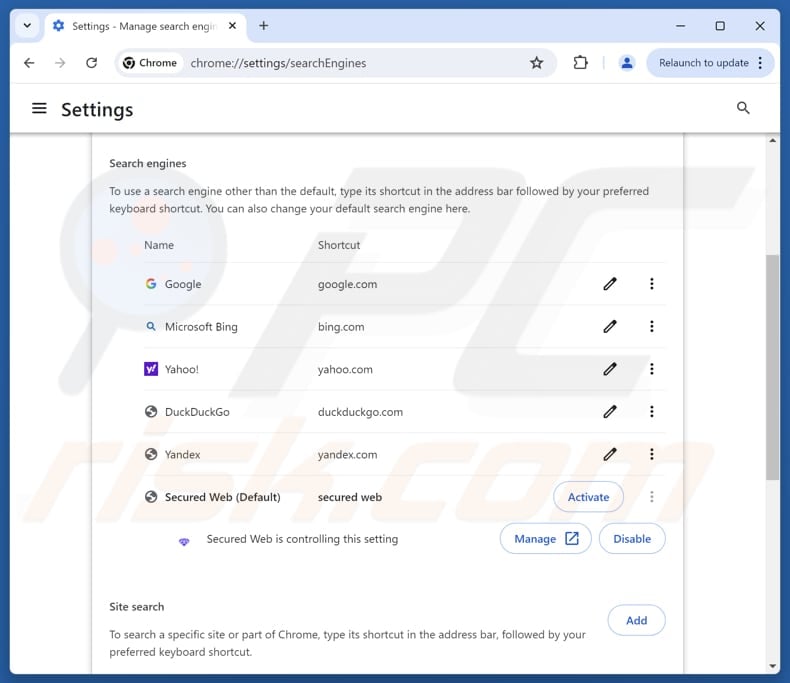Activate the Secured Web search engine
This screenshot has width=790, height=683.
tap(588, 497)
